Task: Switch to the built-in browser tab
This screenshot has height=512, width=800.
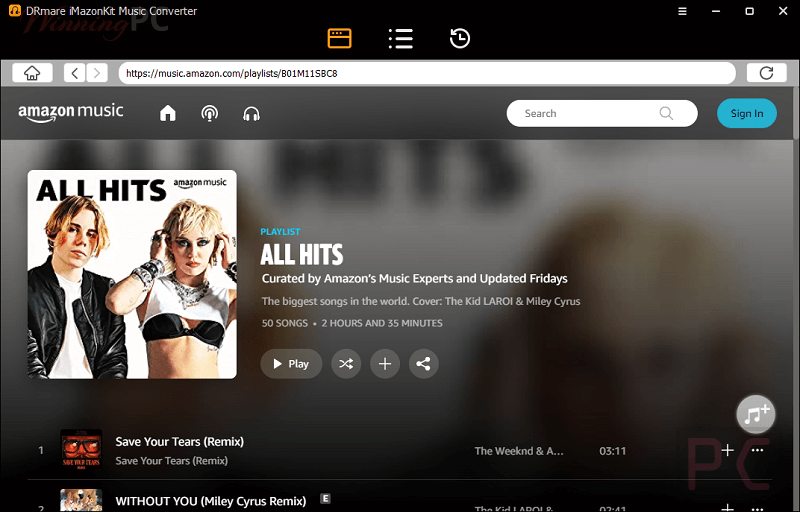Action: click(340, 39)
